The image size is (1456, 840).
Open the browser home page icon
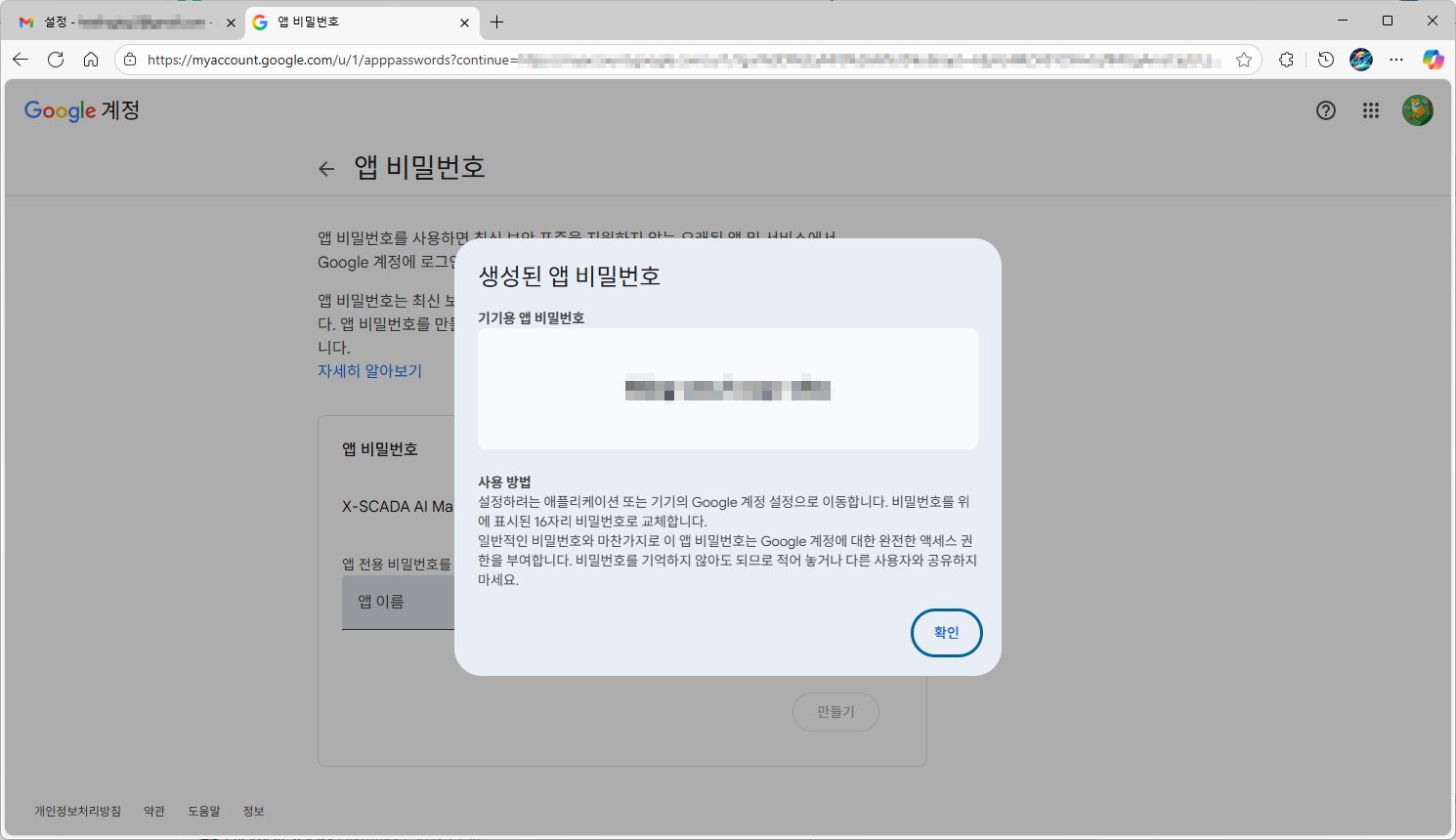(91, 60)
